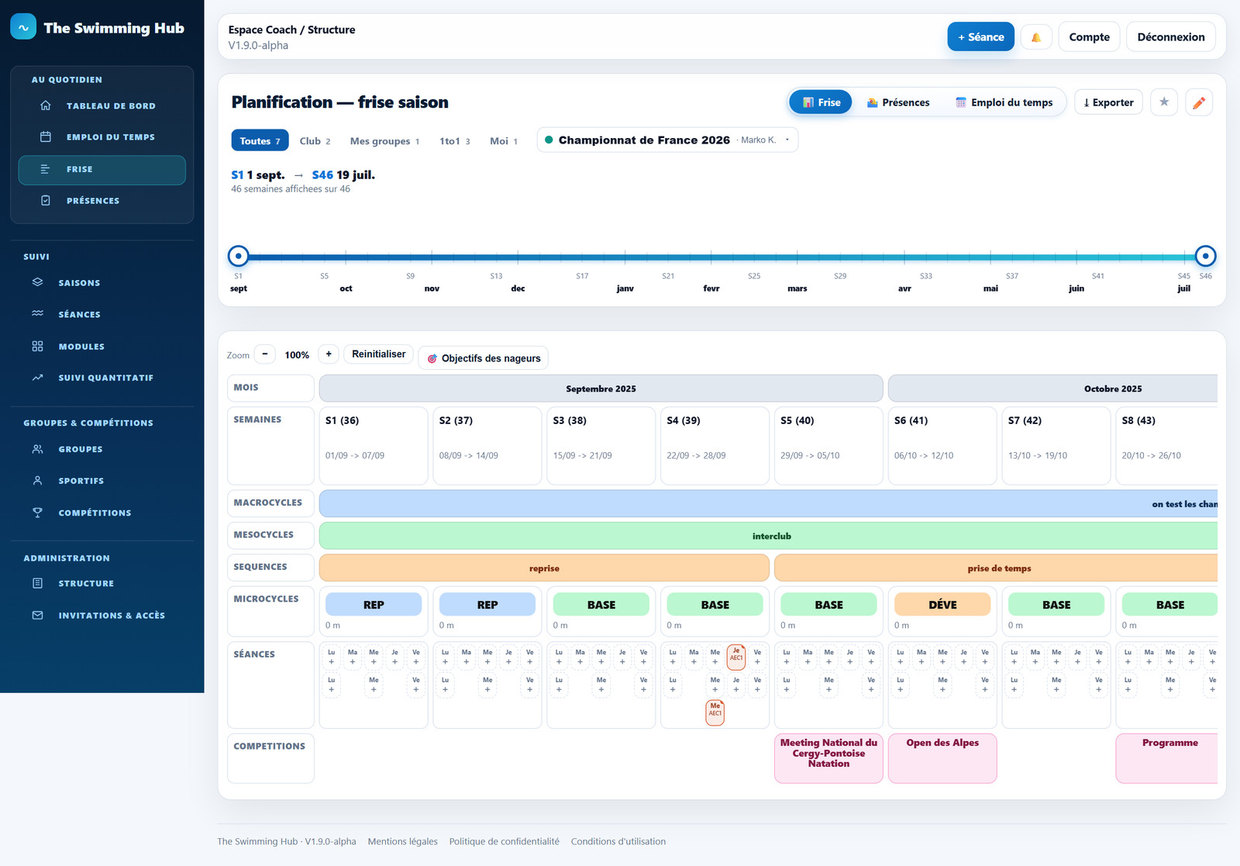Click the pencil edit icon
Screen dimensions: 1240x866
click(x=1199, y=102)
